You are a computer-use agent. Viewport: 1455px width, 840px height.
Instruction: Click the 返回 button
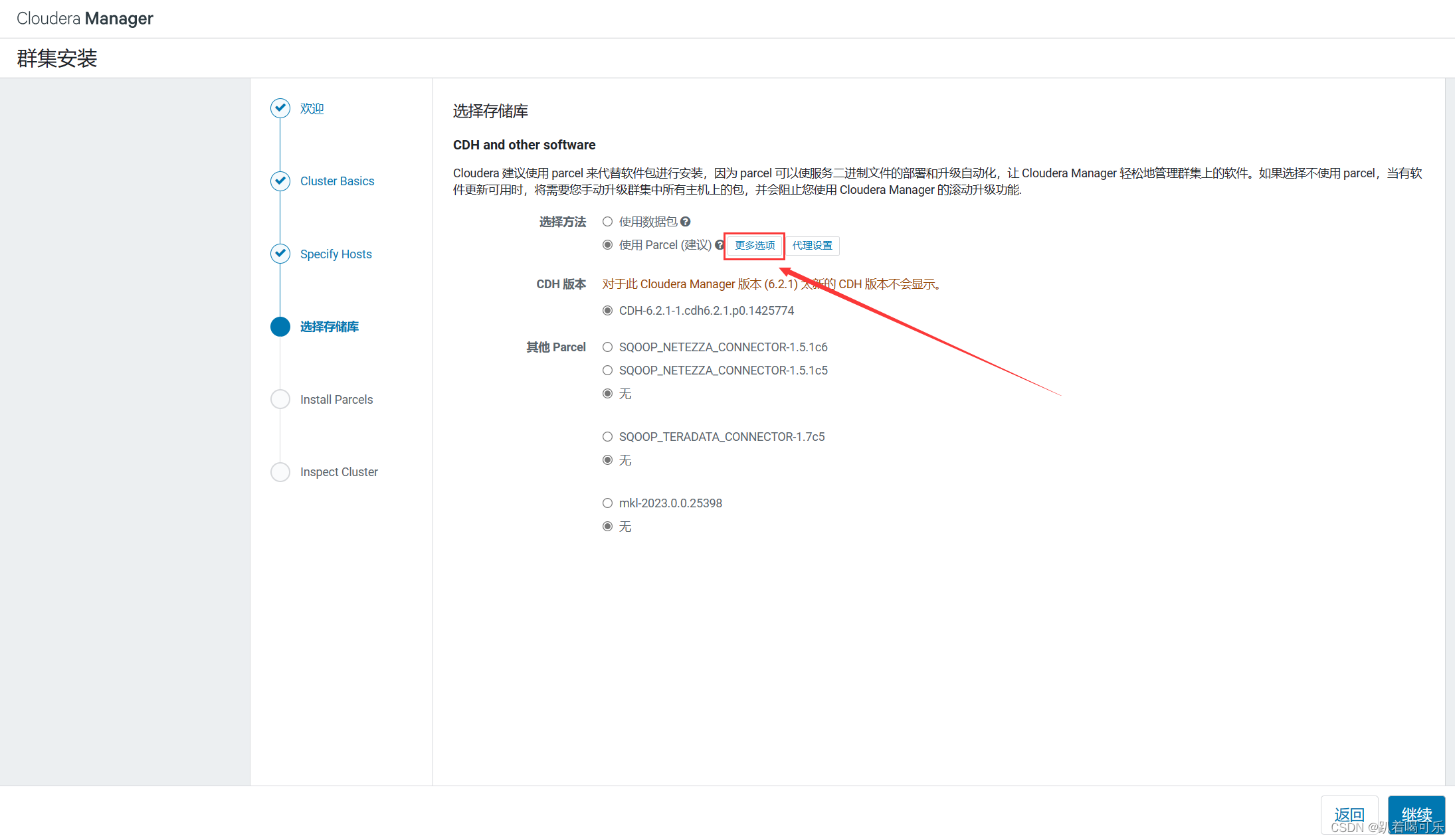pos(1349,815)
